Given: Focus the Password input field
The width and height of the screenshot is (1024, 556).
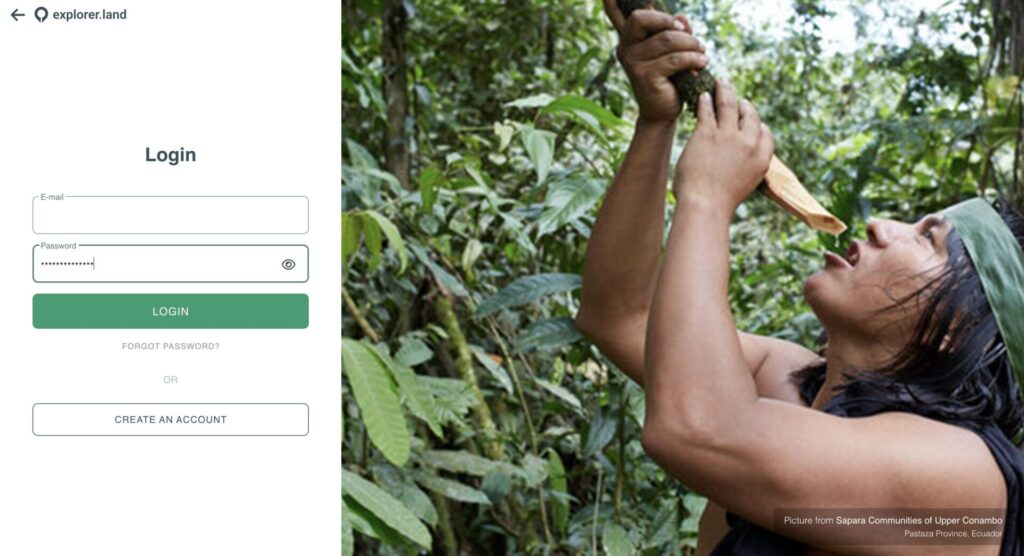Looking at the screenshot, I should click(x=170, y=264).
